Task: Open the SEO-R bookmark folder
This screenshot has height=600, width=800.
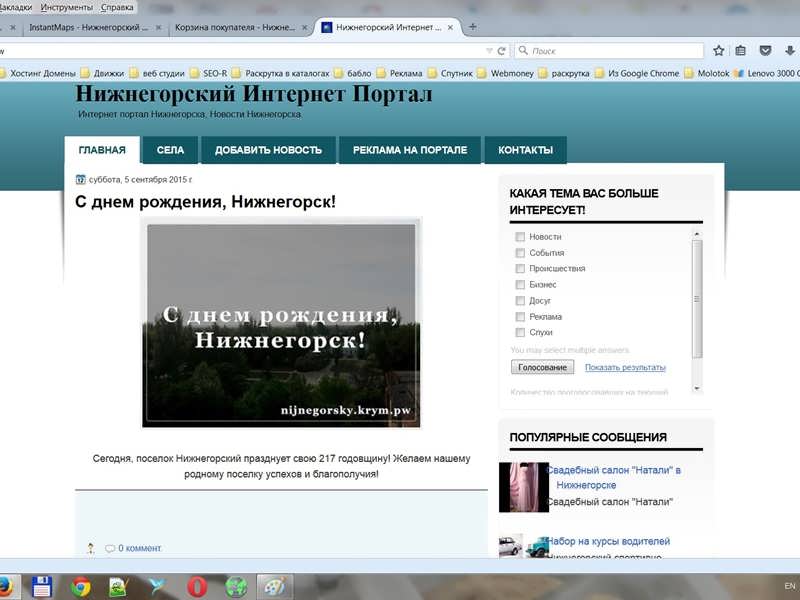Action: (209, 73)
